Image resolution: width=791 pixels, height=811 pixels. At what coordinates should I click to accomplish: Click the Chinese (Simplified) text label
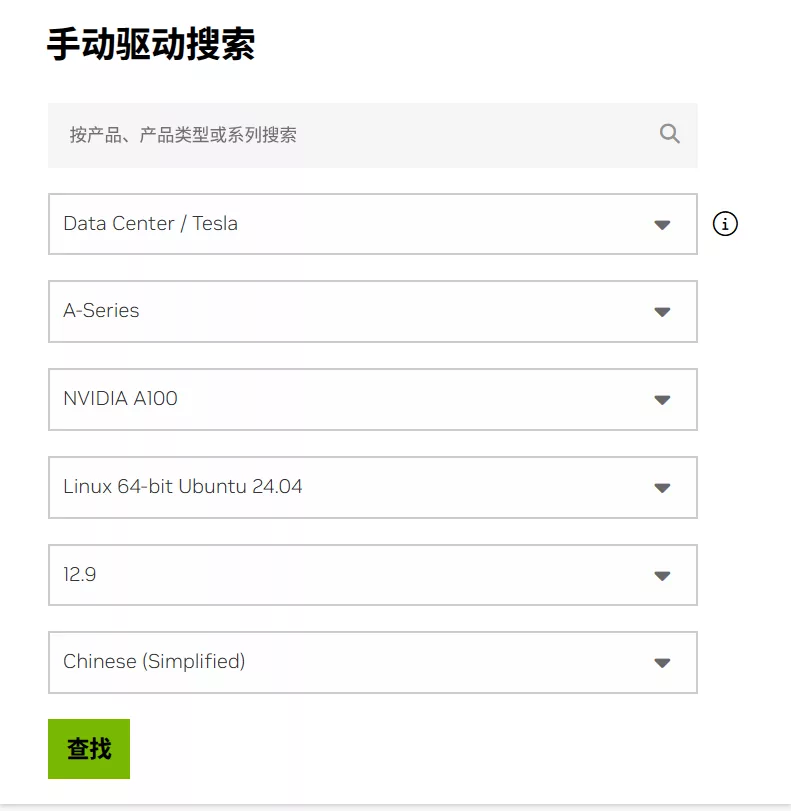[154, 662]
